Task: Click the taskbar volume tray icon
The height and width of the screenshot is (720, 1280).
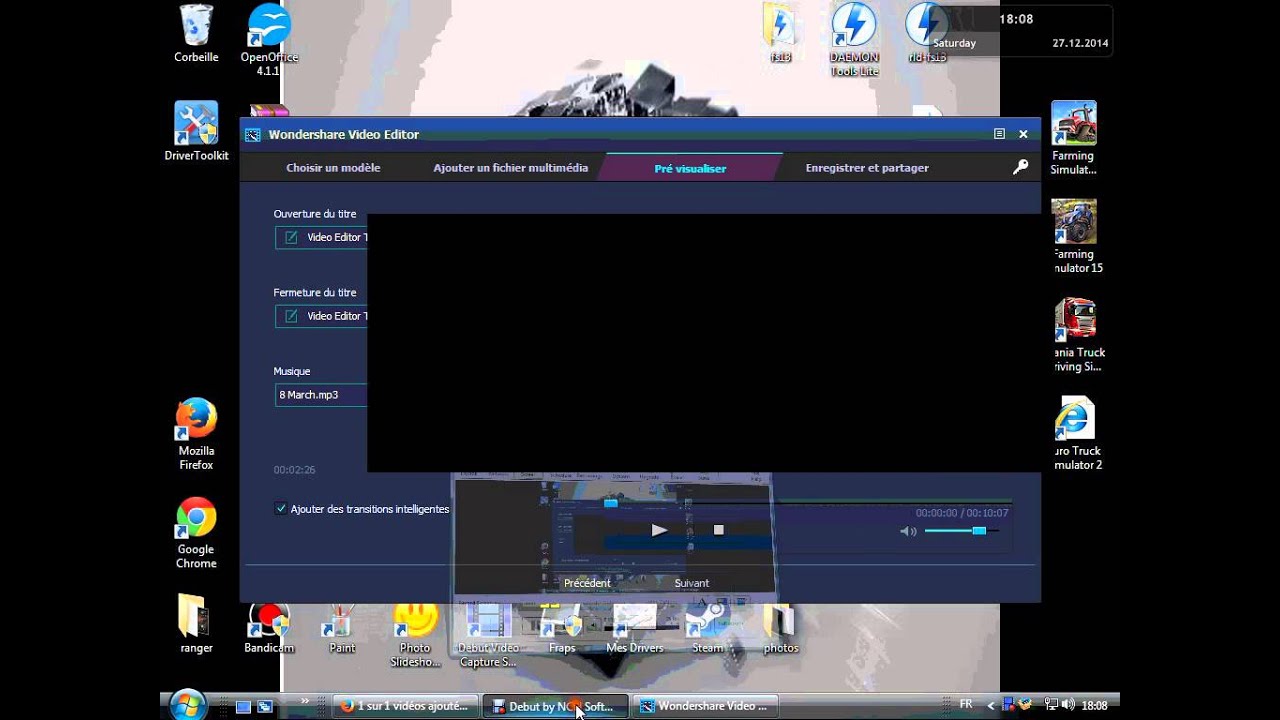Action: 1069,705
